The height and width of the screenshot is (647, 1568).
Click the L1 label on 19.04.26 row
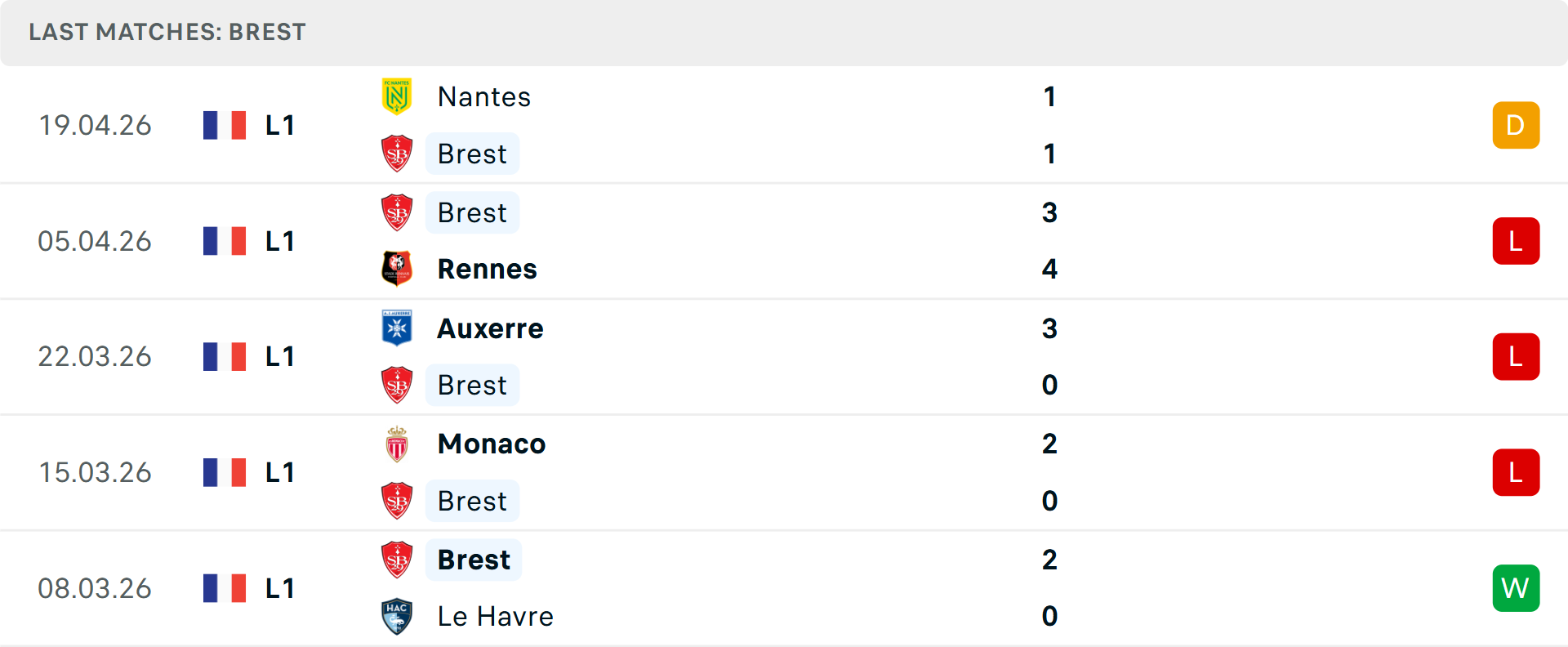[280, 125]
